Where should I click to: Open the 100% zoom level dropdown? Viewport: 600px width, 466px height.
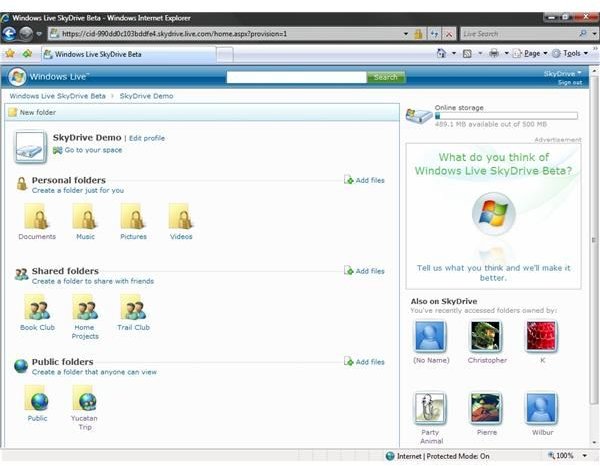coord(585,456)
